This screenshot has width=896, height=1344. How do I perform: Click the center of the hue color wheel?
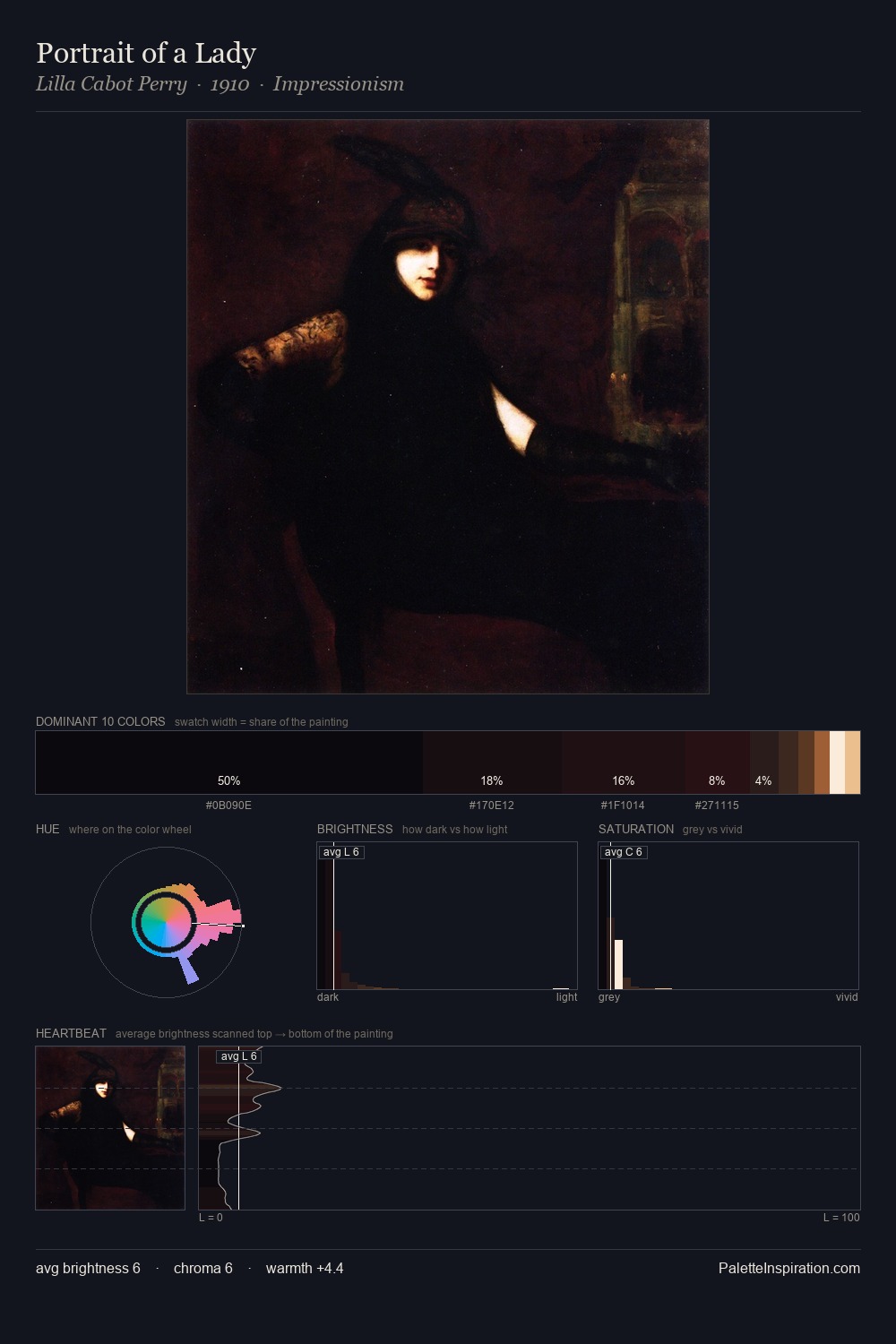tap(166, 922)
